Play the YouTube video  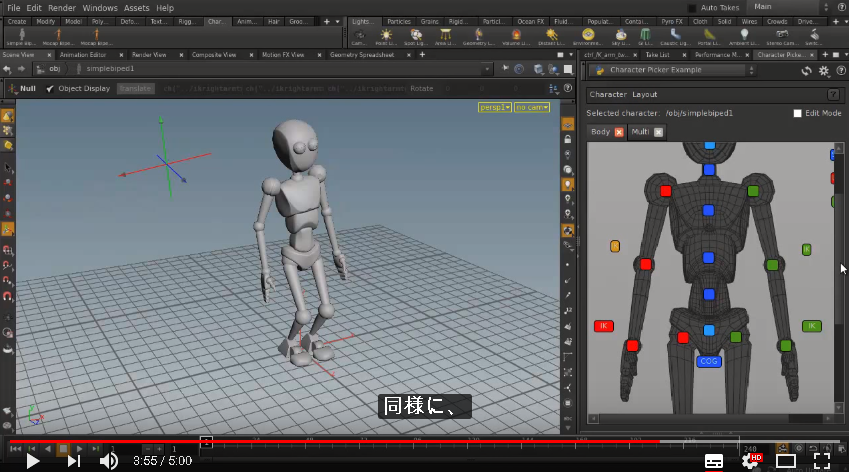tap(32, 461)
